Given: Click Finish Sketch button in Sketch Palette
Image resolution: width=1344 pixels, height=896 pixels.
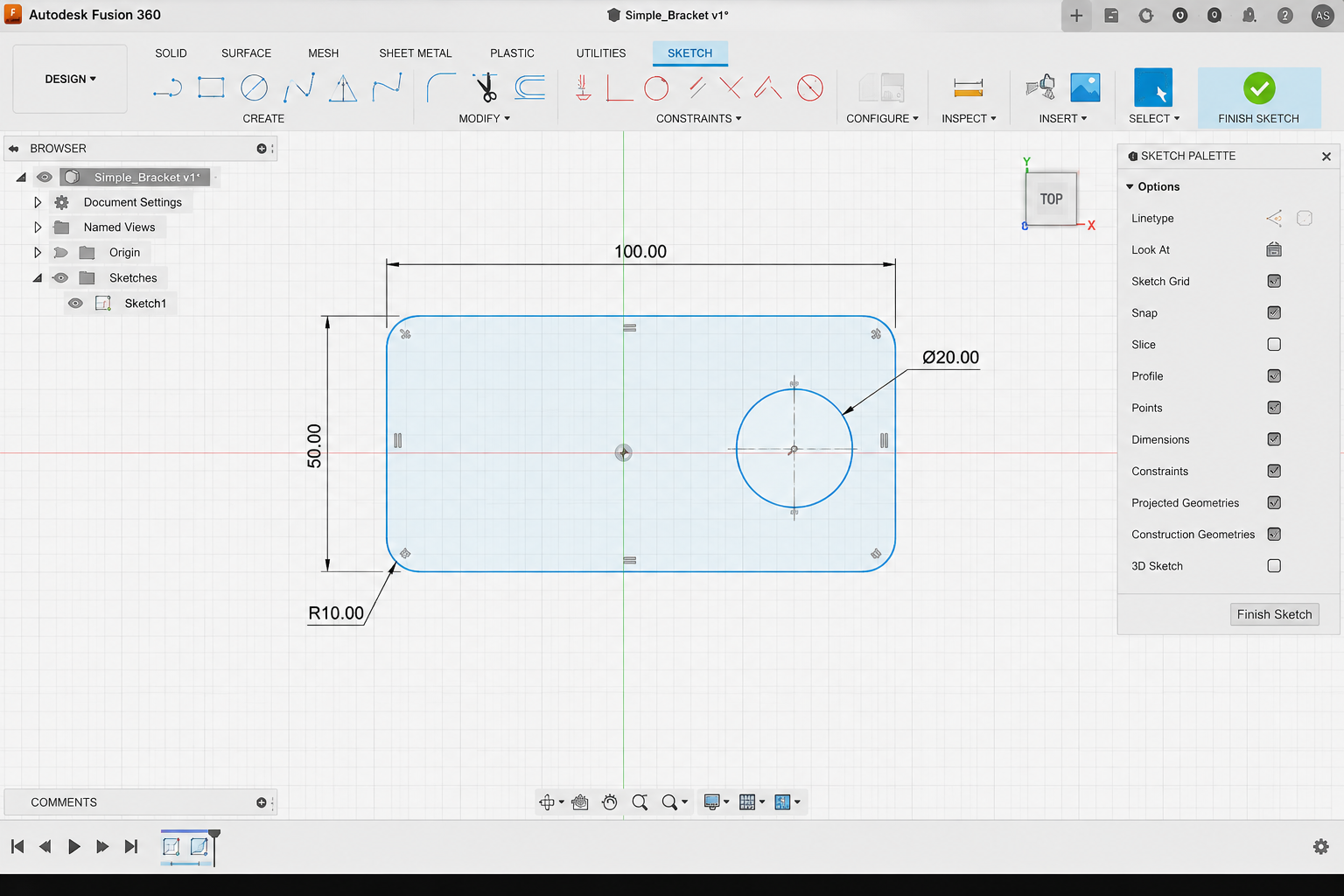Looking at the screenshot, I should coord(1274,614).
